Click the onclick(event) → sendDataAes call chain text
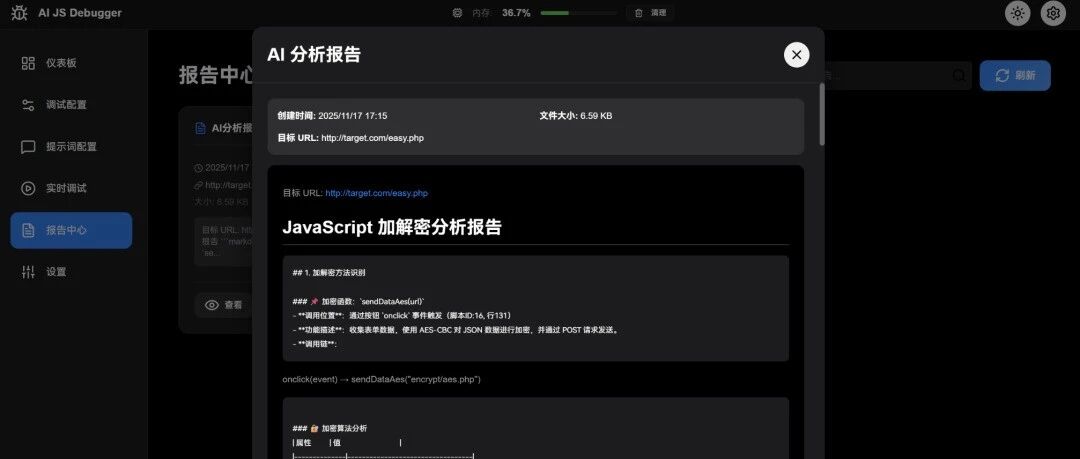The image size is (1080, 459). (382, 380)
